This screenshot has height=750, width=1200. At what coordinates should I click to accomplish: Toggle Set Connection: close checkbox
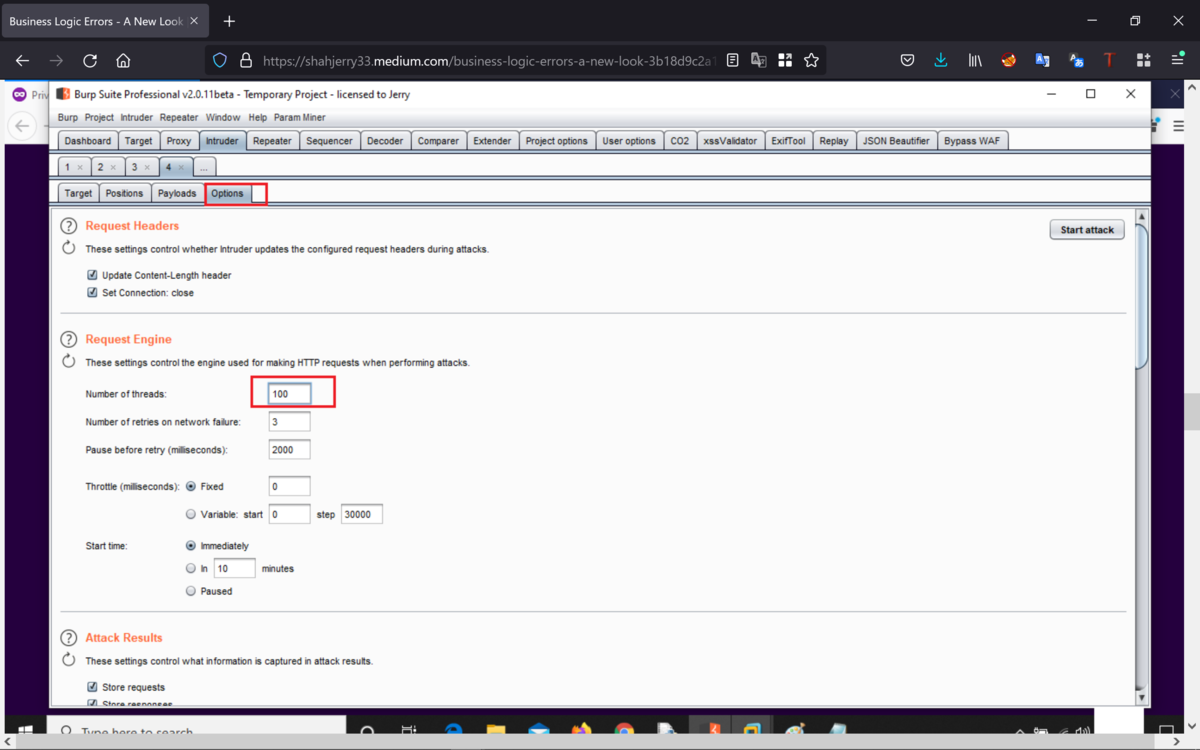click(x=92, y=293)
